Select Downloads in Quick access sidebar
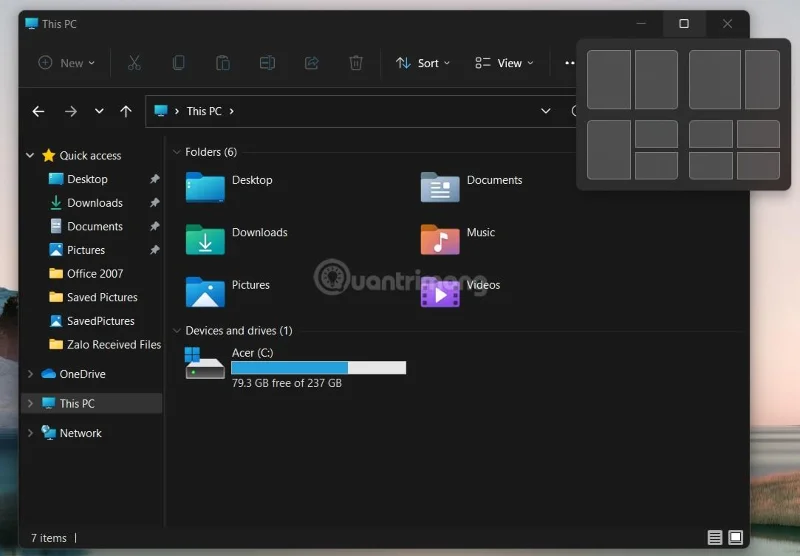 95,203
